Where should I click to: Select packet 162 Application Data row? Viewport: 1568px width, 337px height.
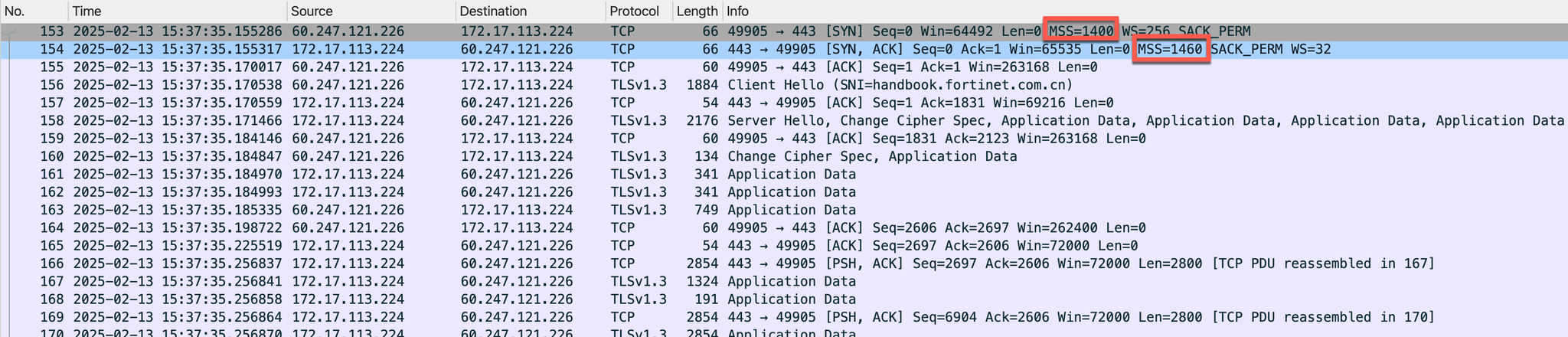click(784, 192)
